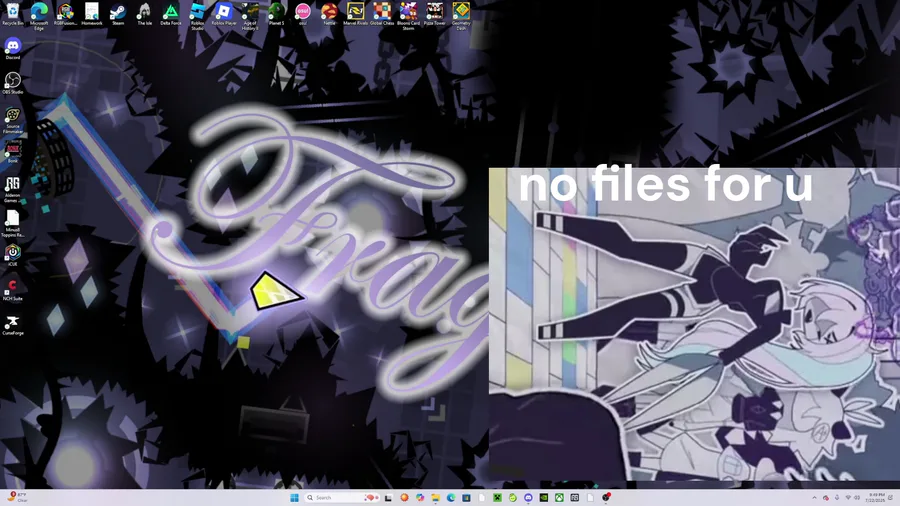Image resolution: width=900 pixels, height=506 pixels.
Task: Launch the Bonk desktop shortcut
Action: point(13,152)
